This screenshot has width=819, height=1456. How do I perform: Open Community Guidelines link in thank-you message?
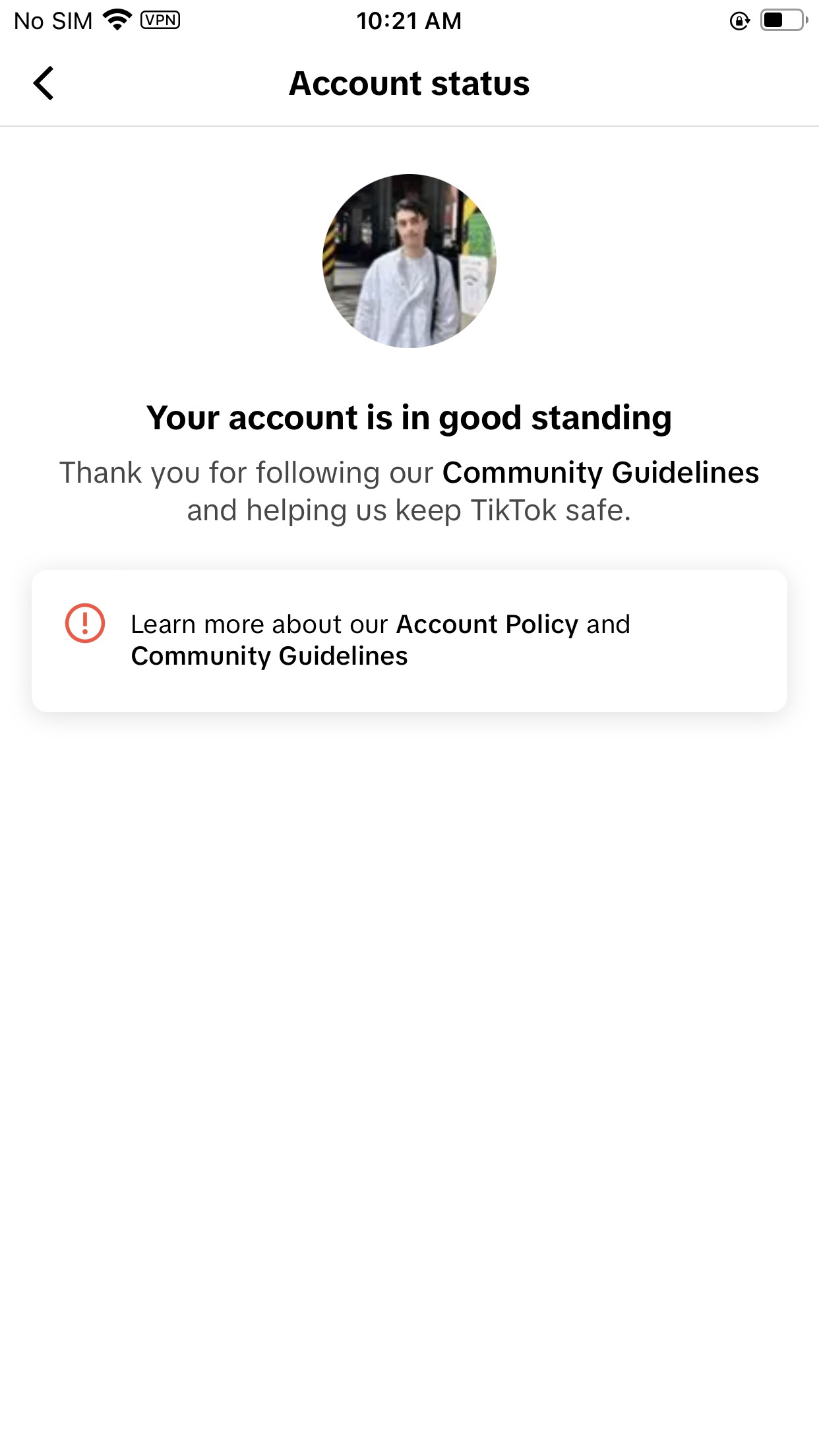coord(601,473)
